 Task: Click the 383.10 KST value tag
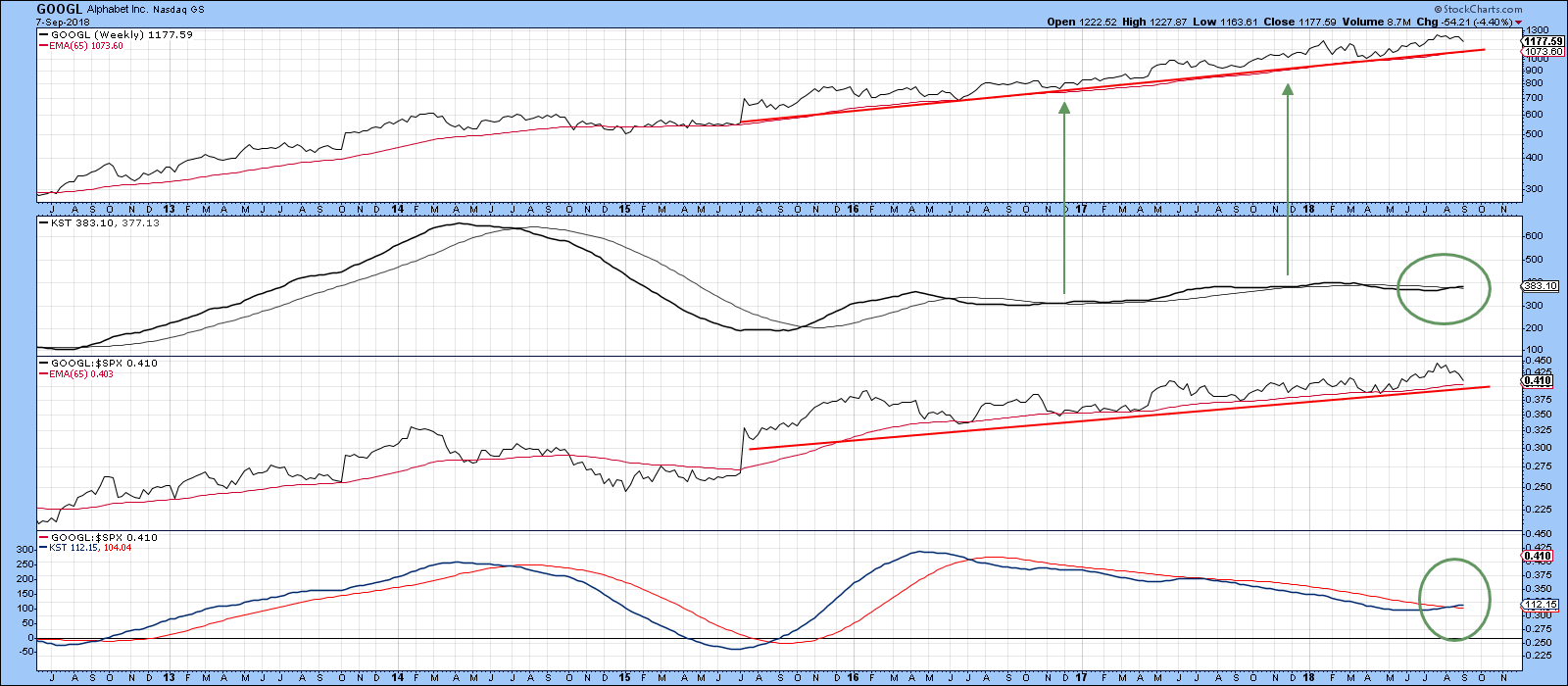1541,286
